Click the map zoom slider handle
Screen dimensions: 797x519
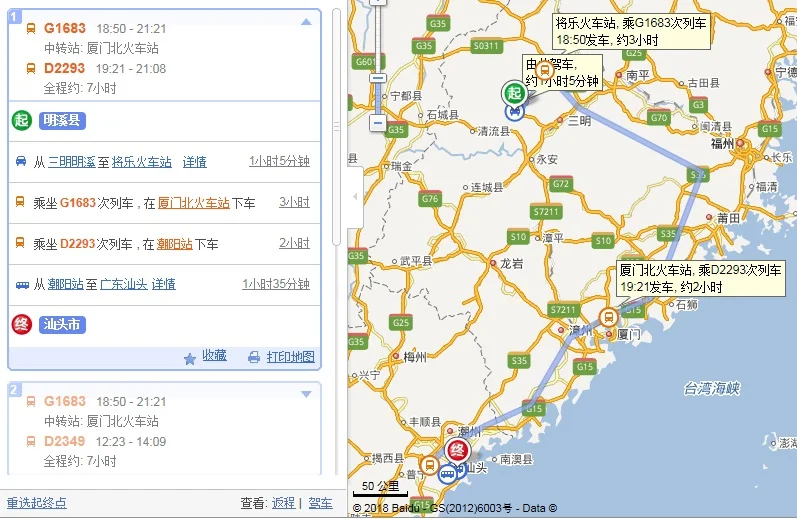point(378,78)
